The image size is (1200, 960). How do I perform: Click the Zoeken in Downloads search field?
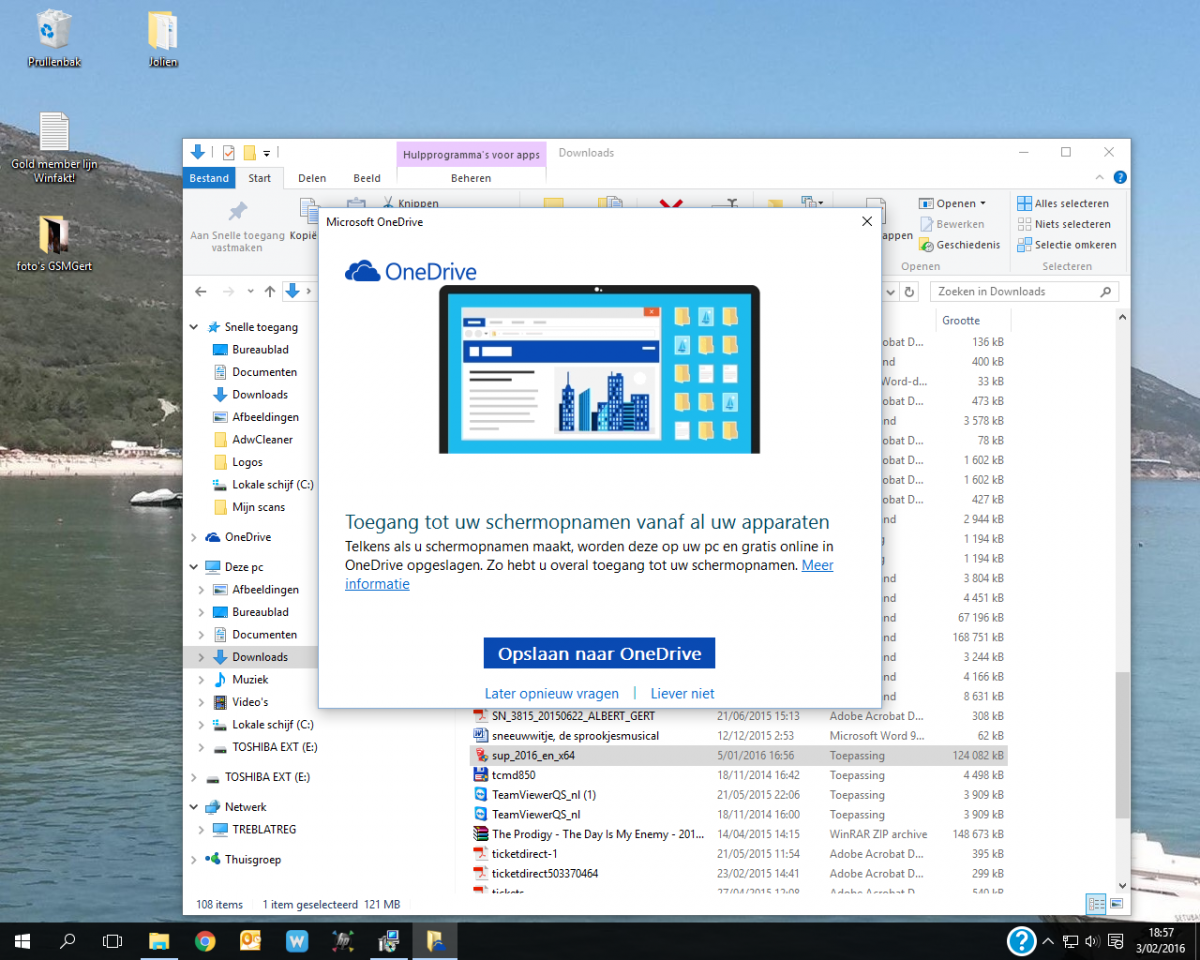(x=1024, y=291)
